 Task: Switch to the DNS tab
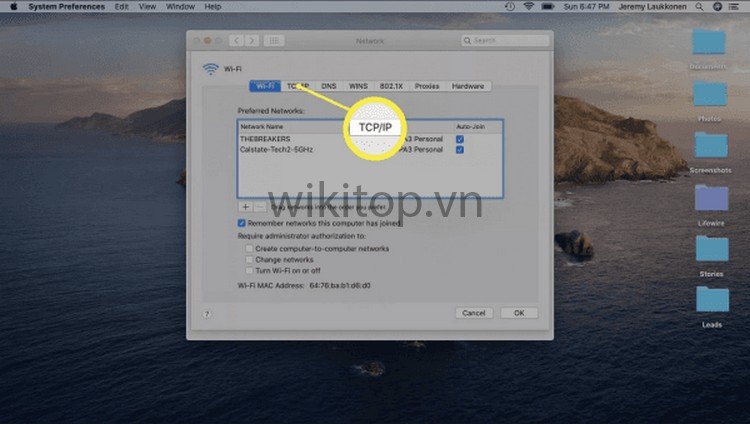pos(328,86)
